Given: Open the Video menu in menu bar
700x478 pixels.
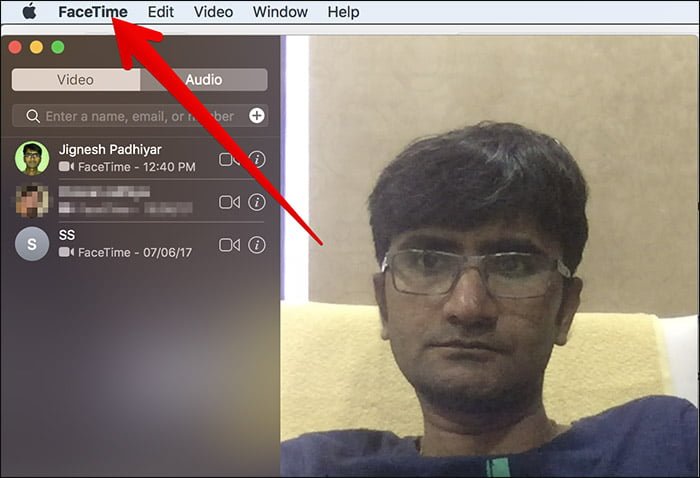Looking at the screenshot, I should click(213, 12).
